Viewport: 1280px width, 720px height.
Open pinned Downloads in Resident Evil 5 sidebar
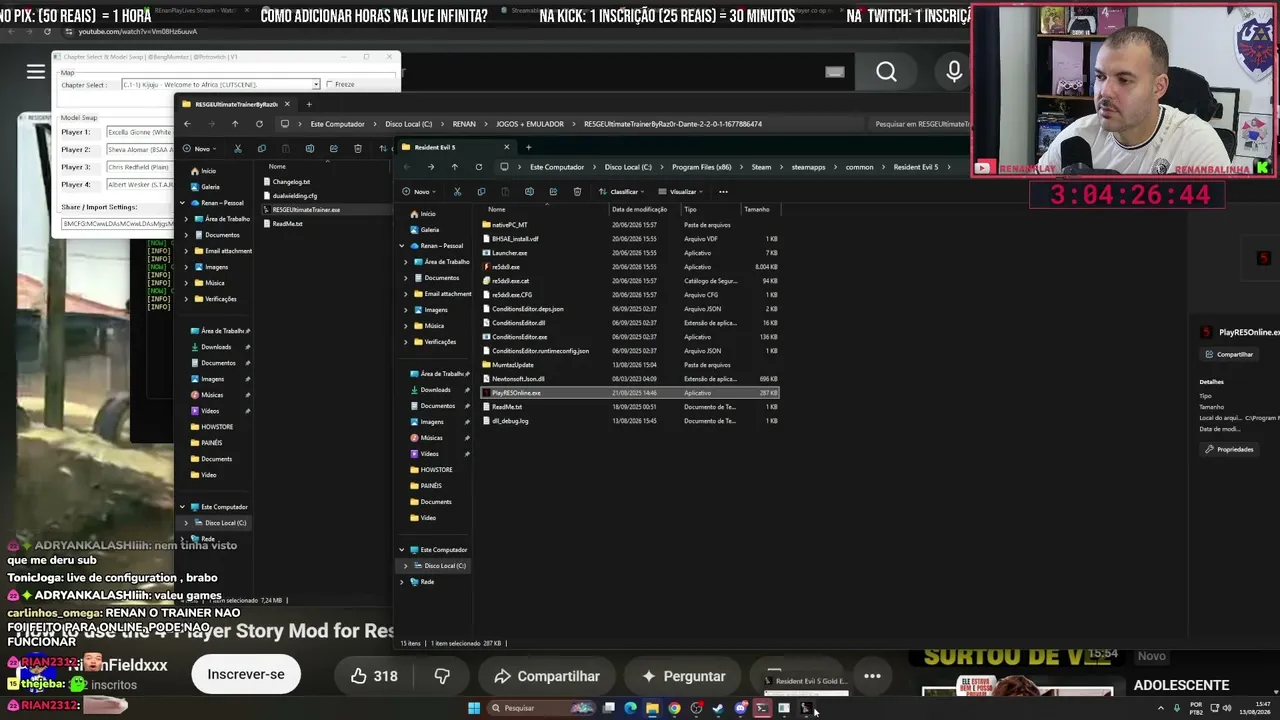435,390
